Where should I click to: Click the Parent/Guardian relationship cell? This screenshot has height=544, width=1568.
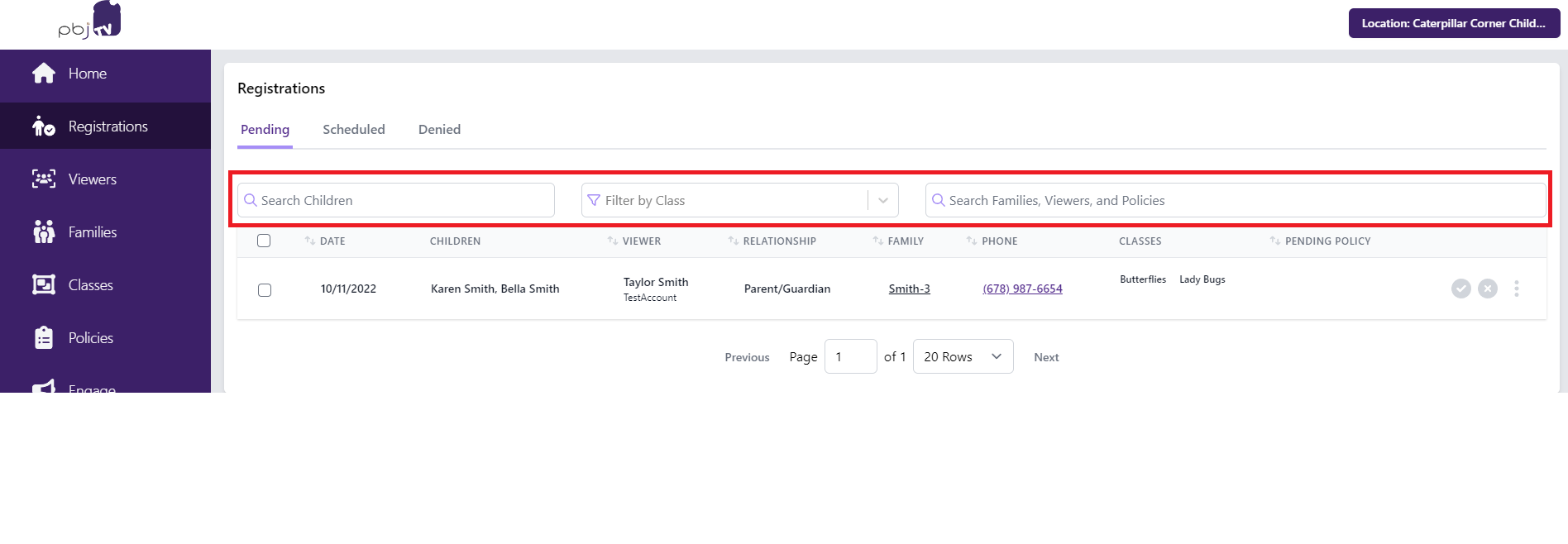click(787, 289)
